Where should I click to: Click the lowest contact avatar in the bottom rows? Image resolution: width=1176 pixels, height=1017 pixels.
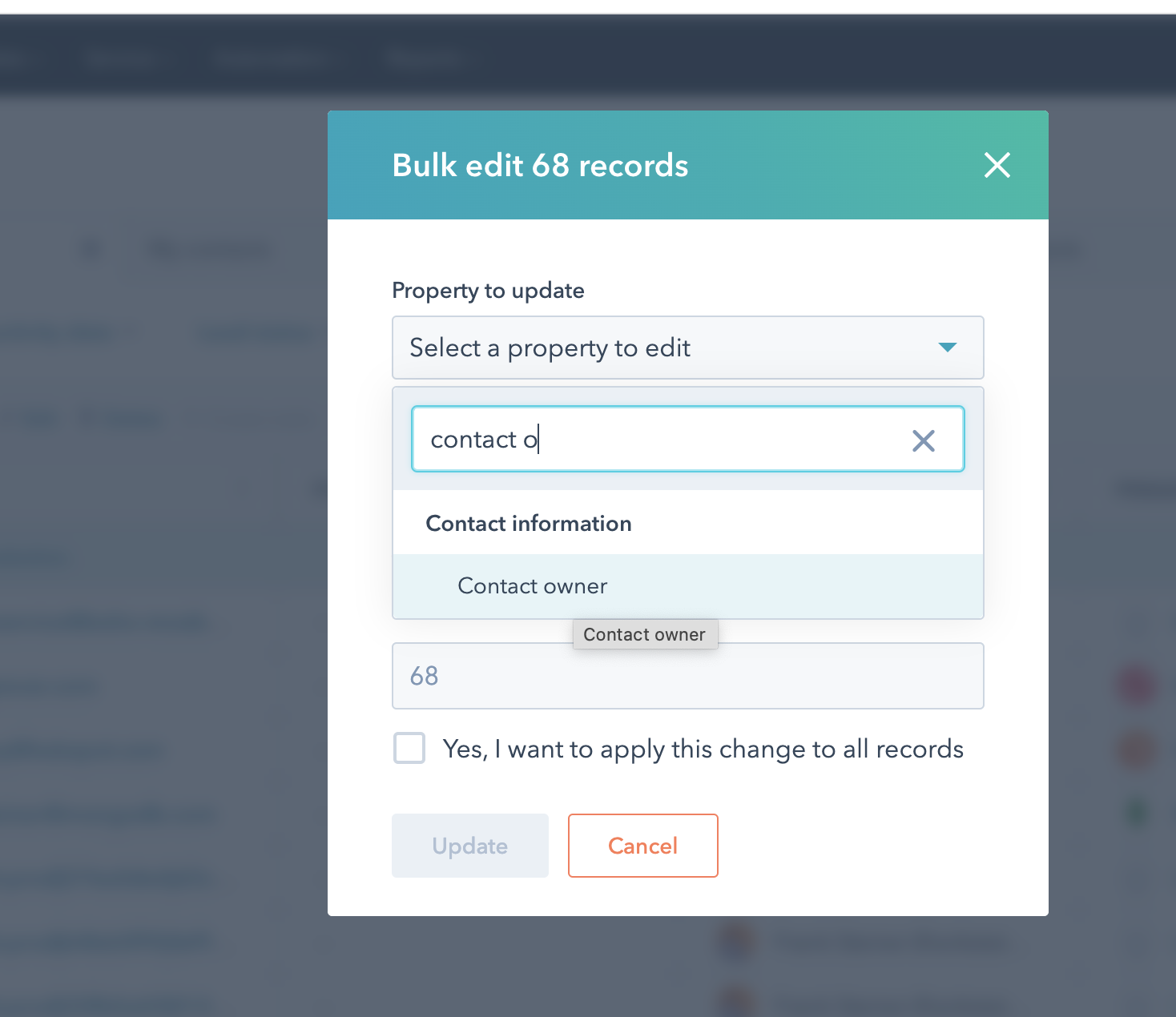coord(736,1002)
